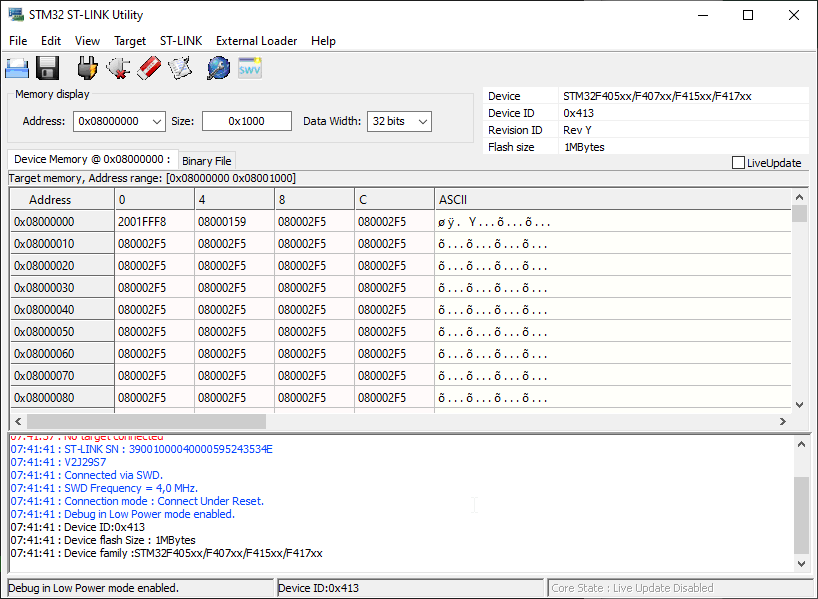Viewport: 818px width, 599px height.
Task: Click Device ID value 0x413 in info panel
Action: click(579, 113)
